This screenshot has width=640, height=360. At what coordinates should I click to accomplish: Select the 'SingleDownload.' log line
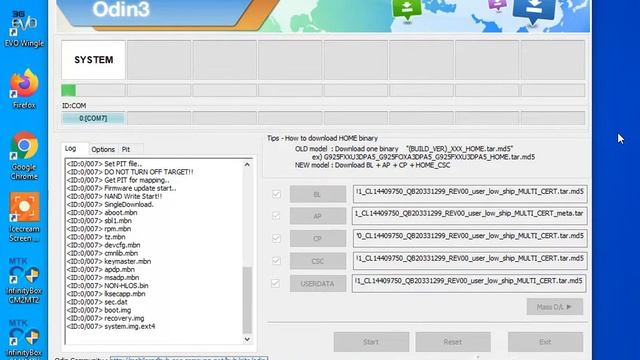pyautogui.click(x=110, y=204)
